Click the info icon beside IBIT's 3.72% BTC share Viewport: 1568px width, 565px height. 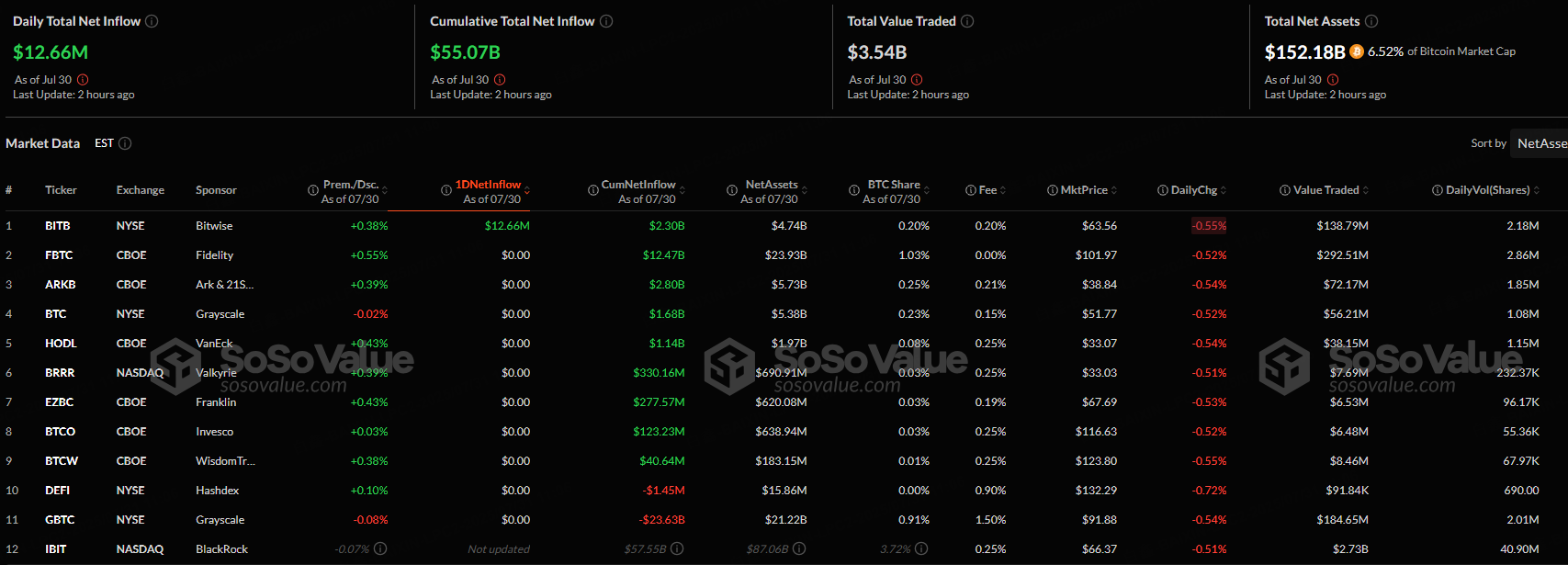(x=921, y=548)
